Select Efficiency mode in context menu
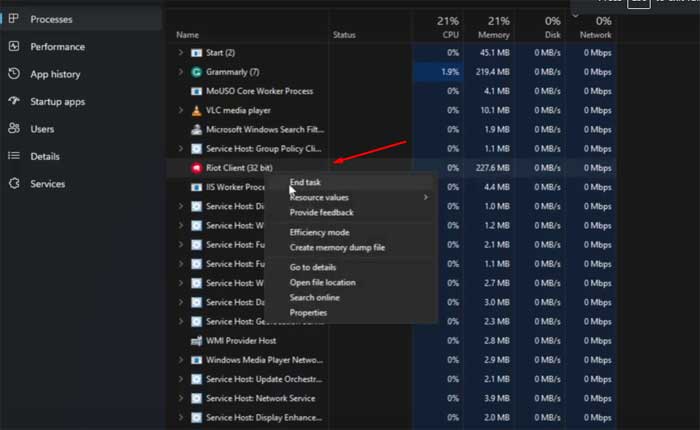Image resolution: width=700 pixels, height=430 pixels. (319, 232)
